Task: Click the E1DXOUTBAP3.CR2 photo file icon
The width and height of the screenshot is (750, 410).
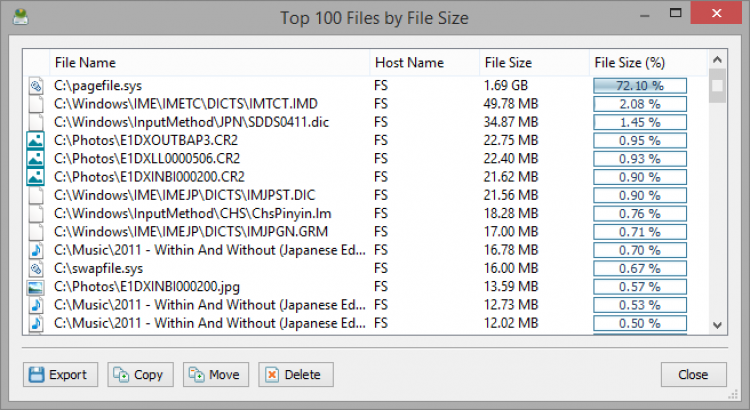Action: pyautogui.click(x=36, y=140)
